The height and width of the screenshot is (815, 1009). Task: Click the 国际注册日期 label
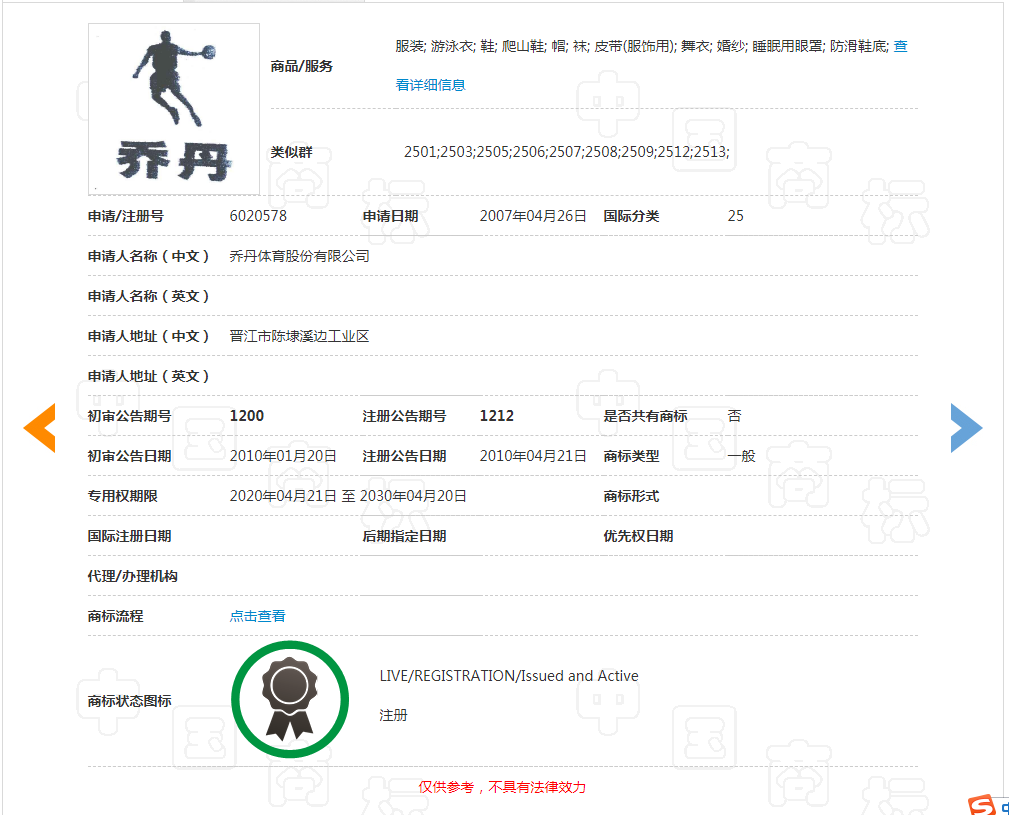click(129, 536)
